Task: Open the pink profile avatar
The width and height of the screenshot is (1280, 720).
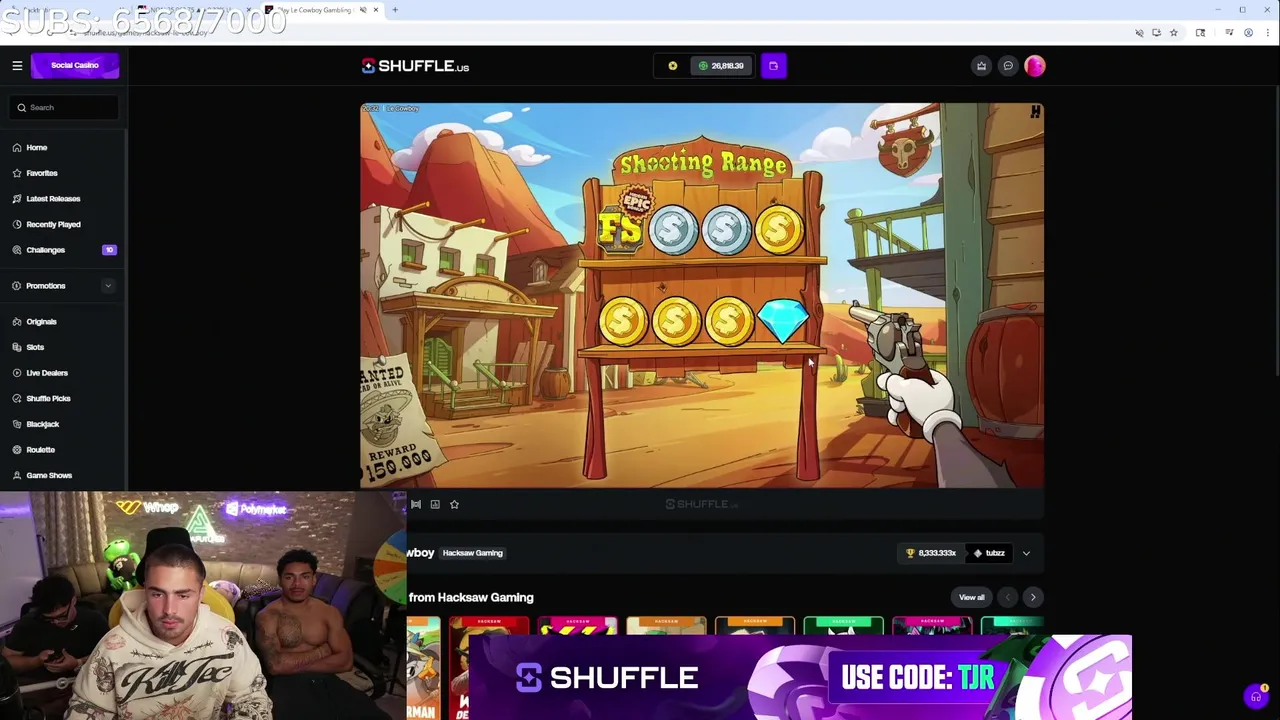Action: click(x=1035, y=66)
